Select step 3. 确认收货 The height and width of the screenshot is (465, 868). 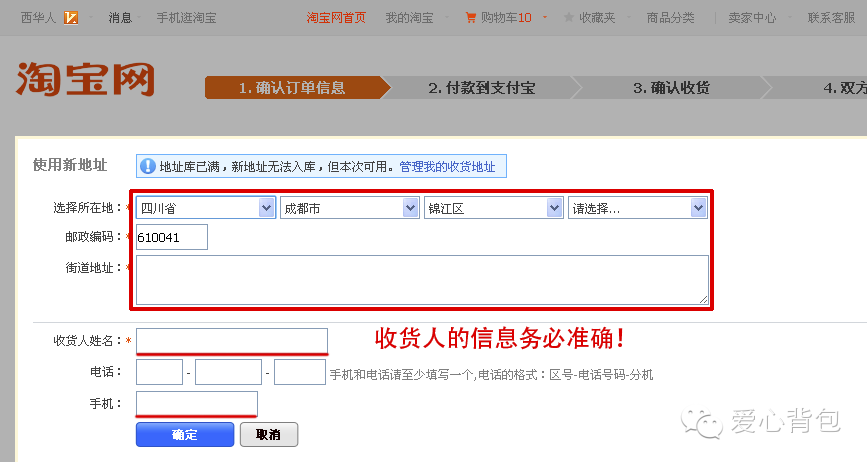point(671,87)
